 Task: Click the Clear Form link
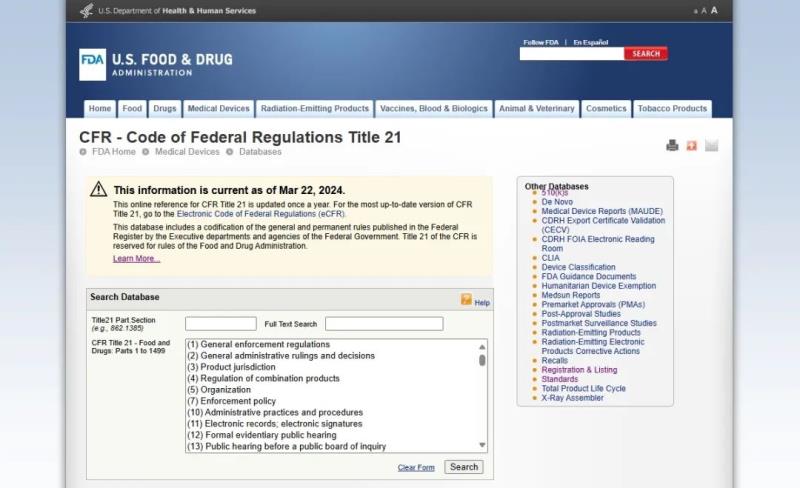tap(416, 468)
